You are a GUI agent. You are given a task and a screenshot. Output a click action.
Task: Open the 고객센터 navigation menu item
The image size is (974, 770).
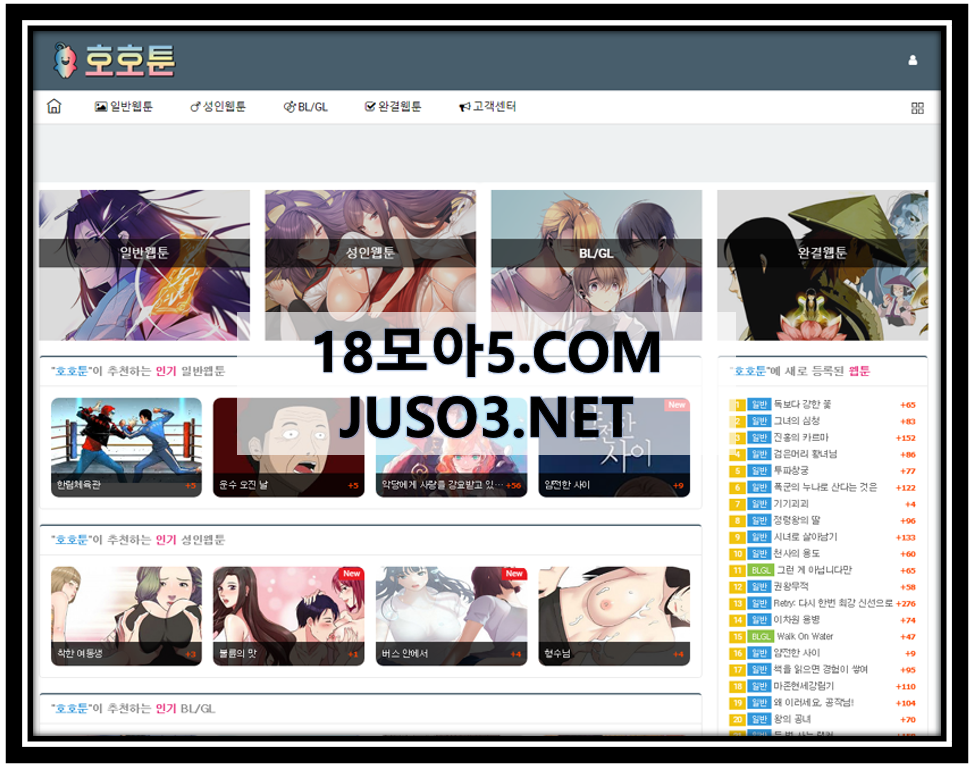pos(488,107)
